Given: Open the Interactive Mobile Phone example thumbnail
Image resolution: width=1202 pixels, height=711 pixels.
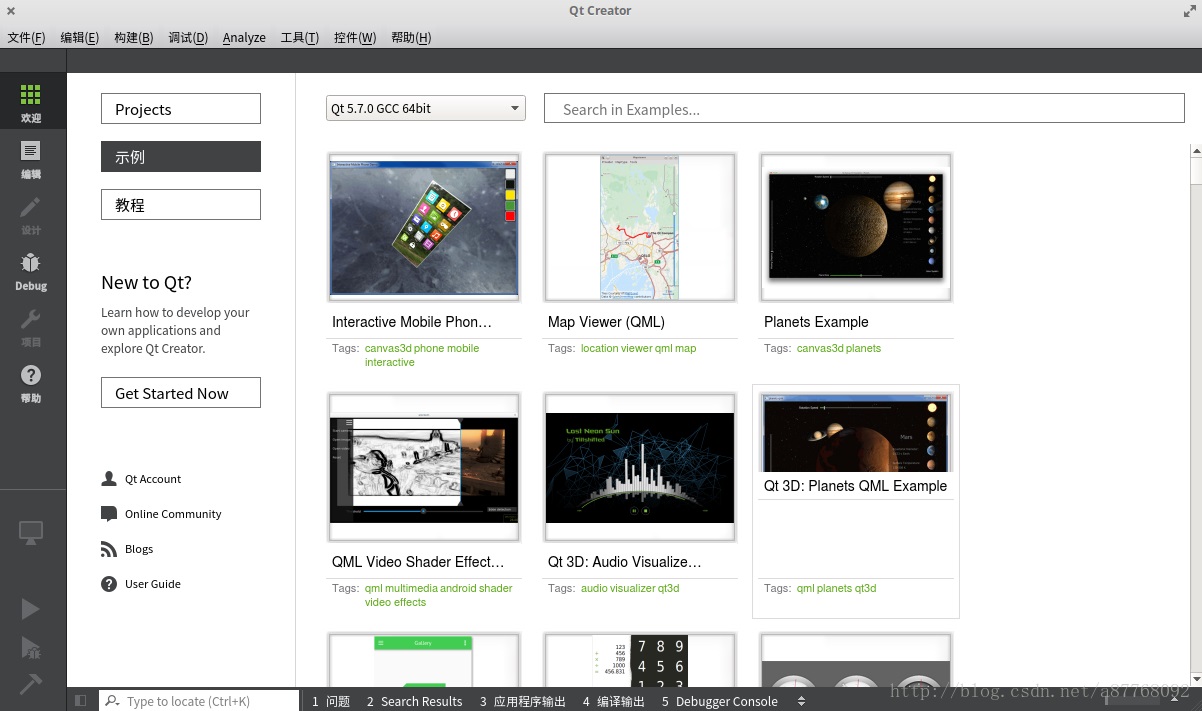Looking at the screenshot, I should [x=424, y=227].
